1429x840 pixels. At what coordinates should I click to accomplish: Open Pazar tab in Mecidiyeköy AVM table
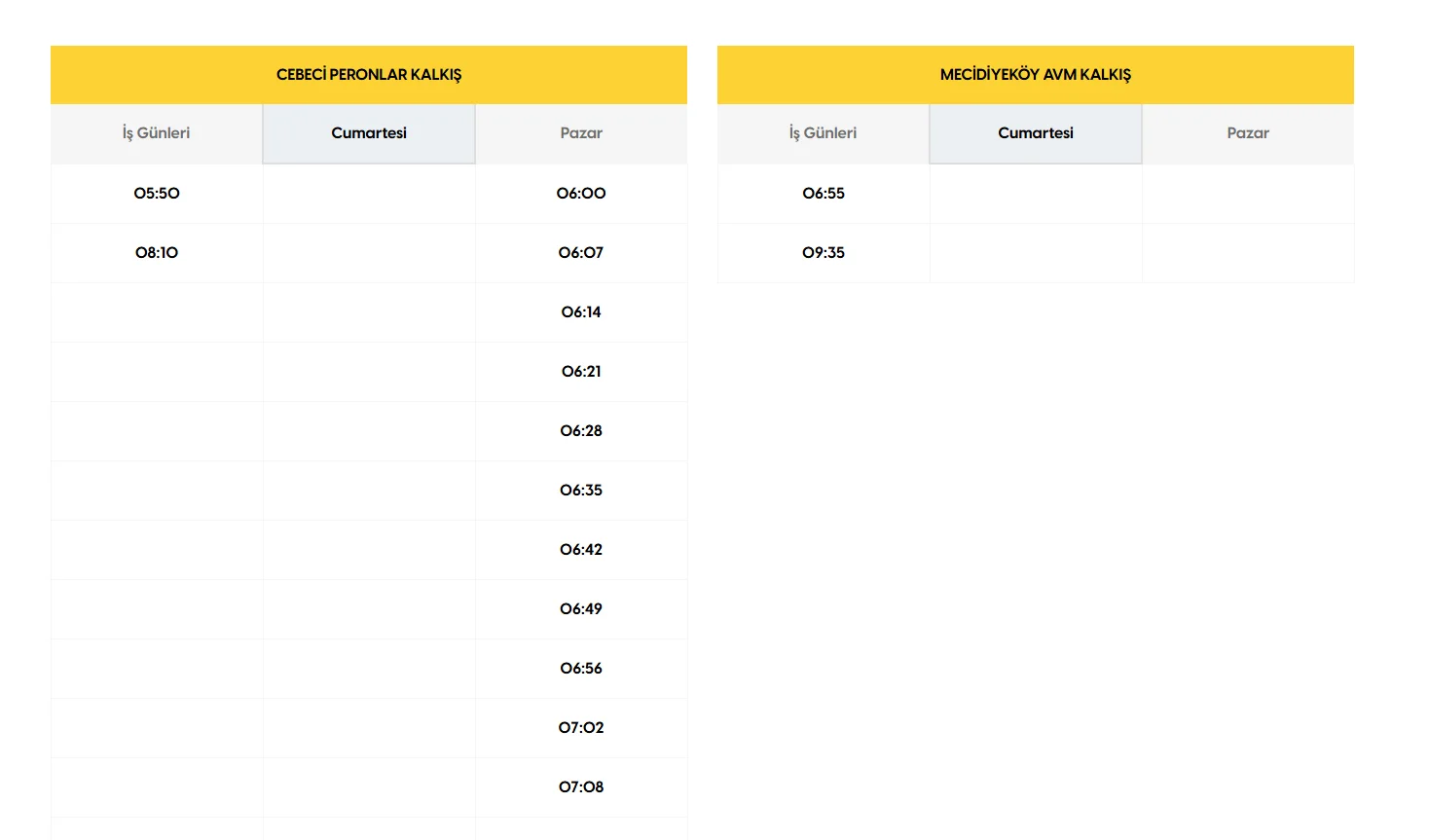pyautogui.click(x=1248, y=133)
